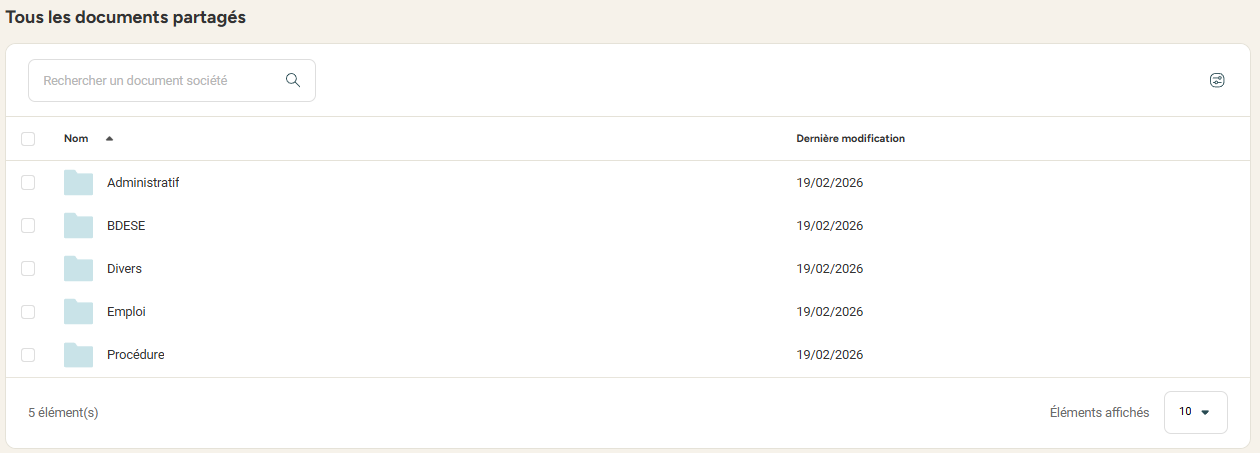The width and height of the screenshot is (1260, 453).
Task: Sort by the Nom column header
Action: click(76, 139)
